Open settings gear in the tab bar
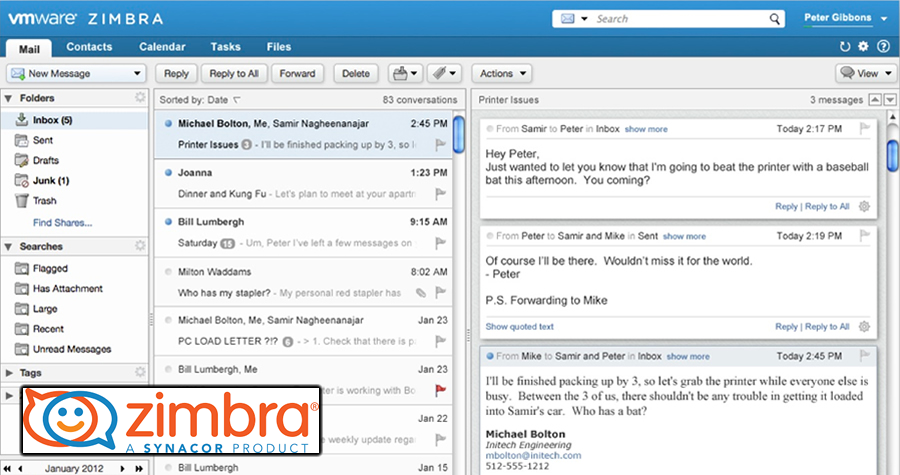Screen dimensions: 900x475 (x=863, y=46)
